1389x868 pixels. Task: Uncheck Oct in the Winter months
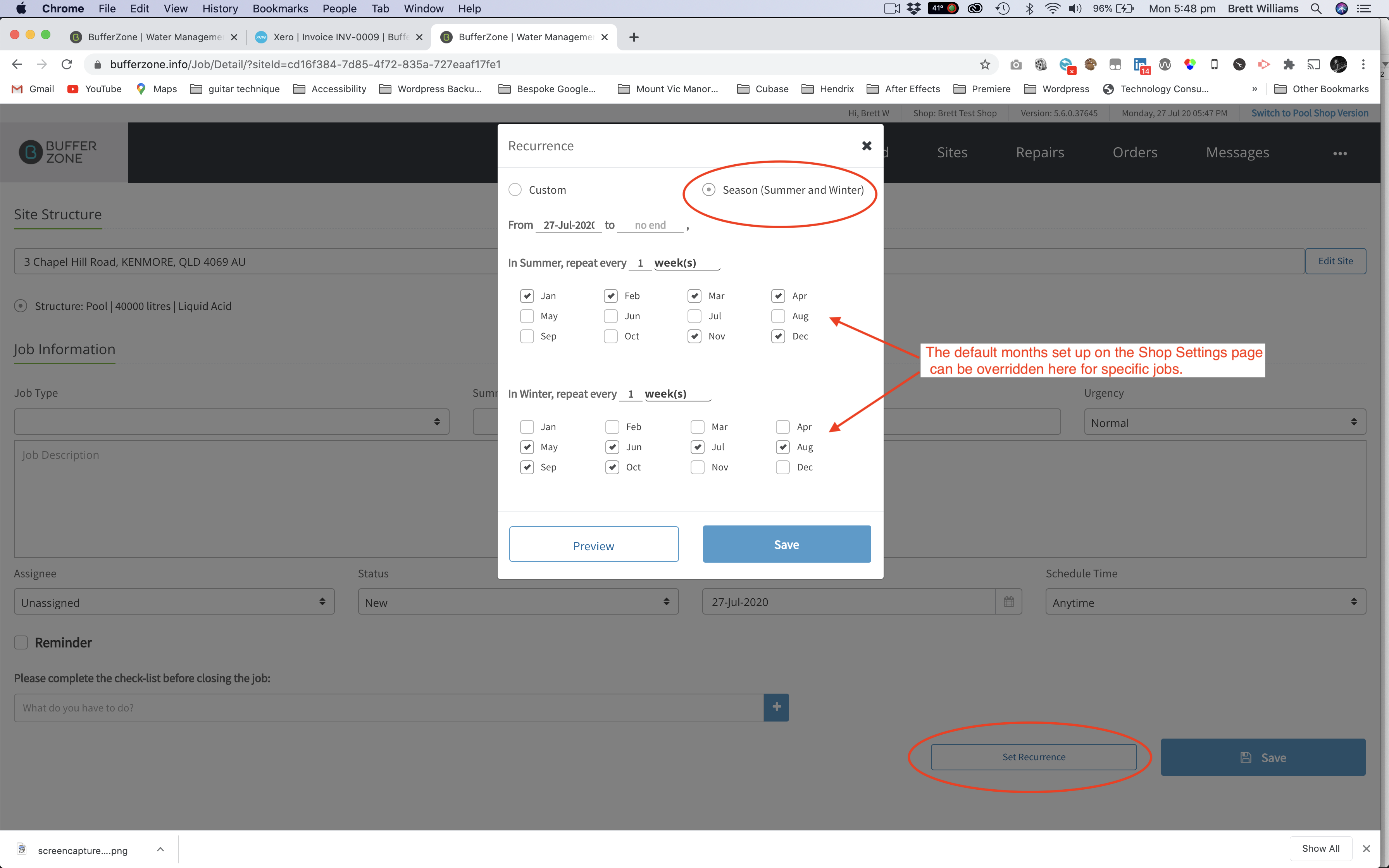pyautogui.click(x=612, y=467)
